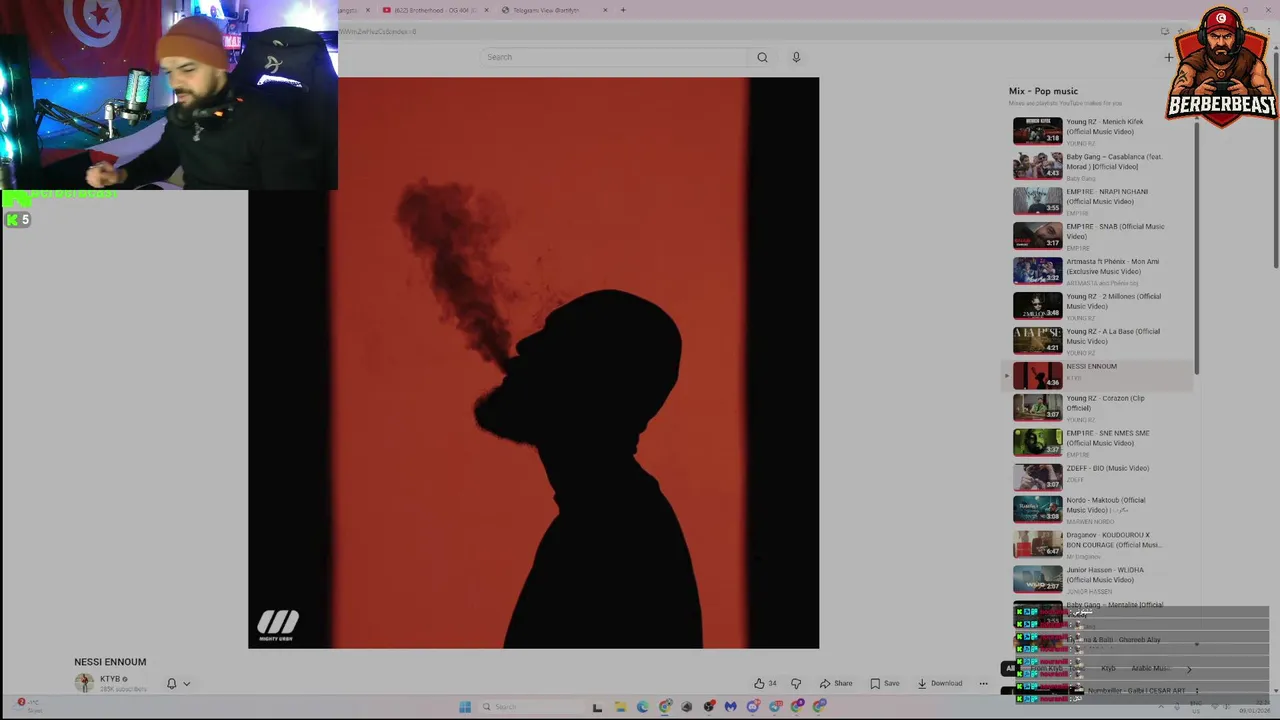Play EMP1RE - NRAPI NGHANI from playlist

pos(1098,201)
